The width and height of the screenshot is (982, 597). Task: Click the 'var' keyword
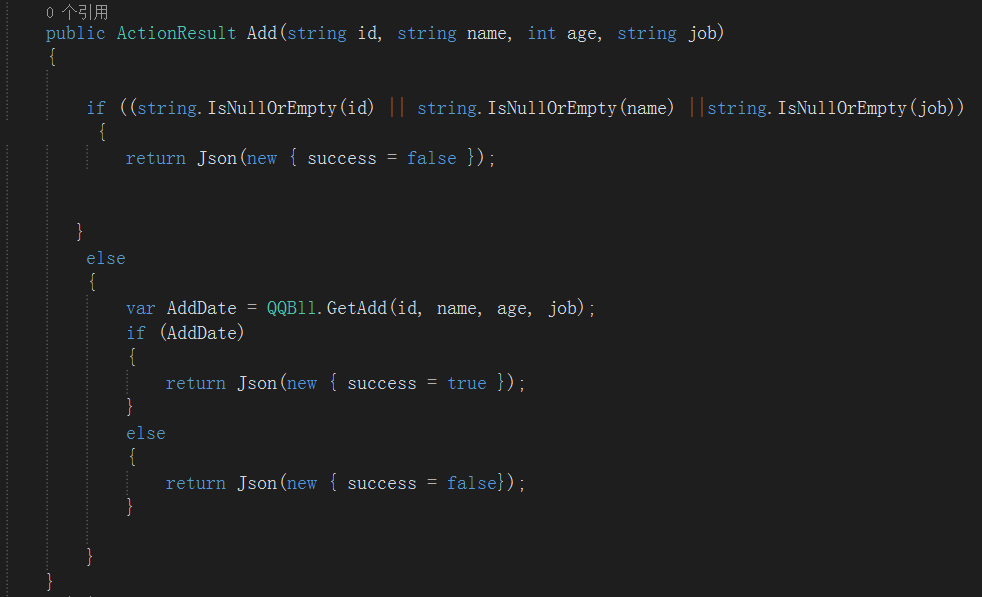[140, 308]
